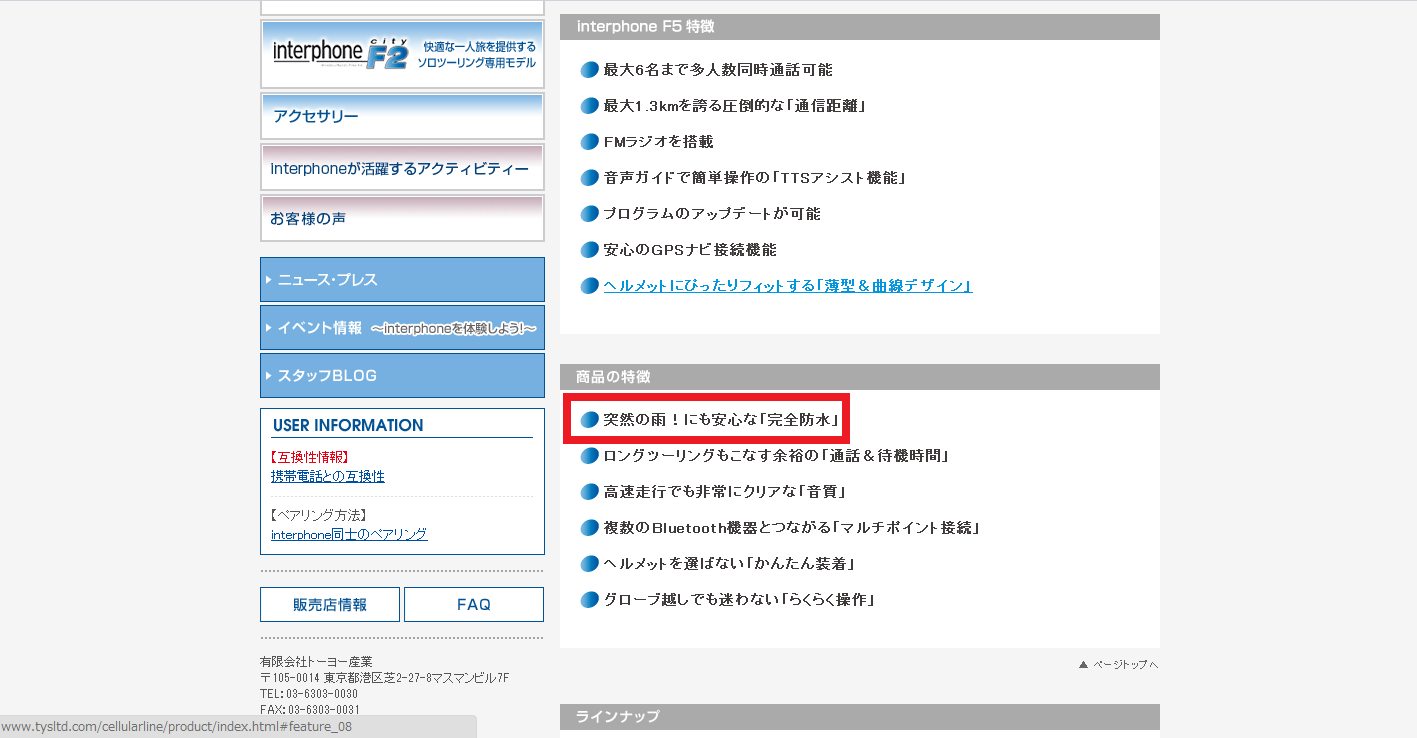Open the 薄型＆曲線デザイン feature link
Viewport: 1417px width, 738px height.
coord(787,286)
